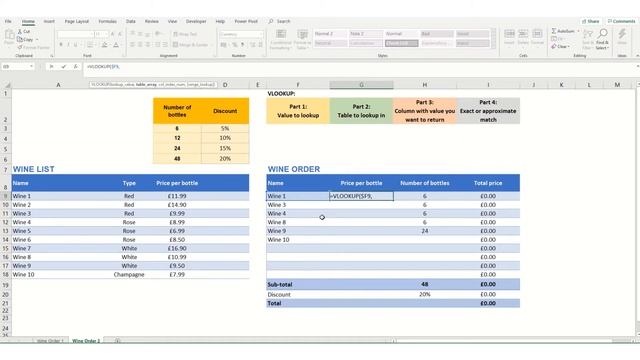This screenshot has height=360, width=640.
Task: Open the Comments pane button
Action: (x=621, y=21)
